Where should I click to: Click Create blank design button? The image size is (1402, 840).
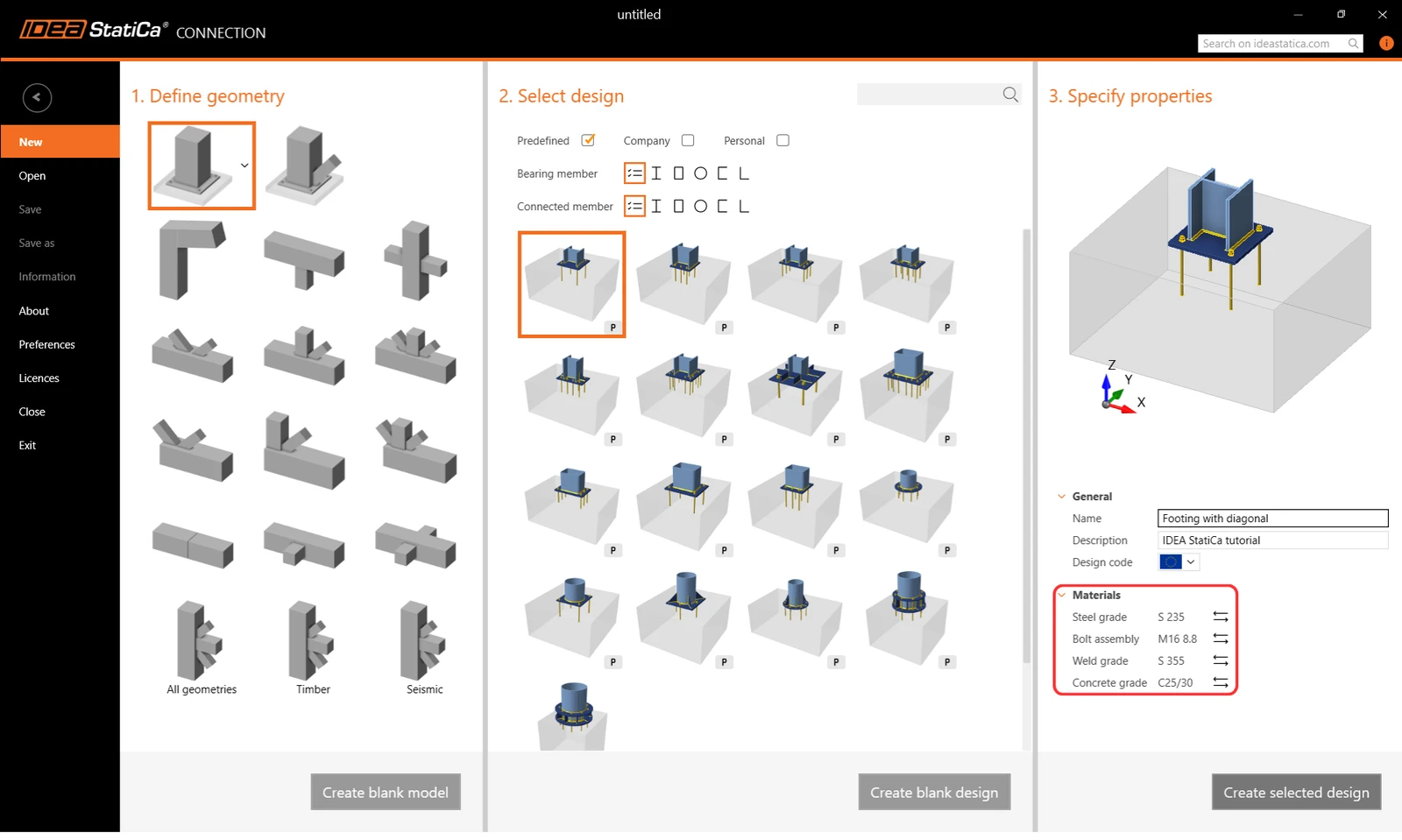pyautogui.click(x=934, y=792)
